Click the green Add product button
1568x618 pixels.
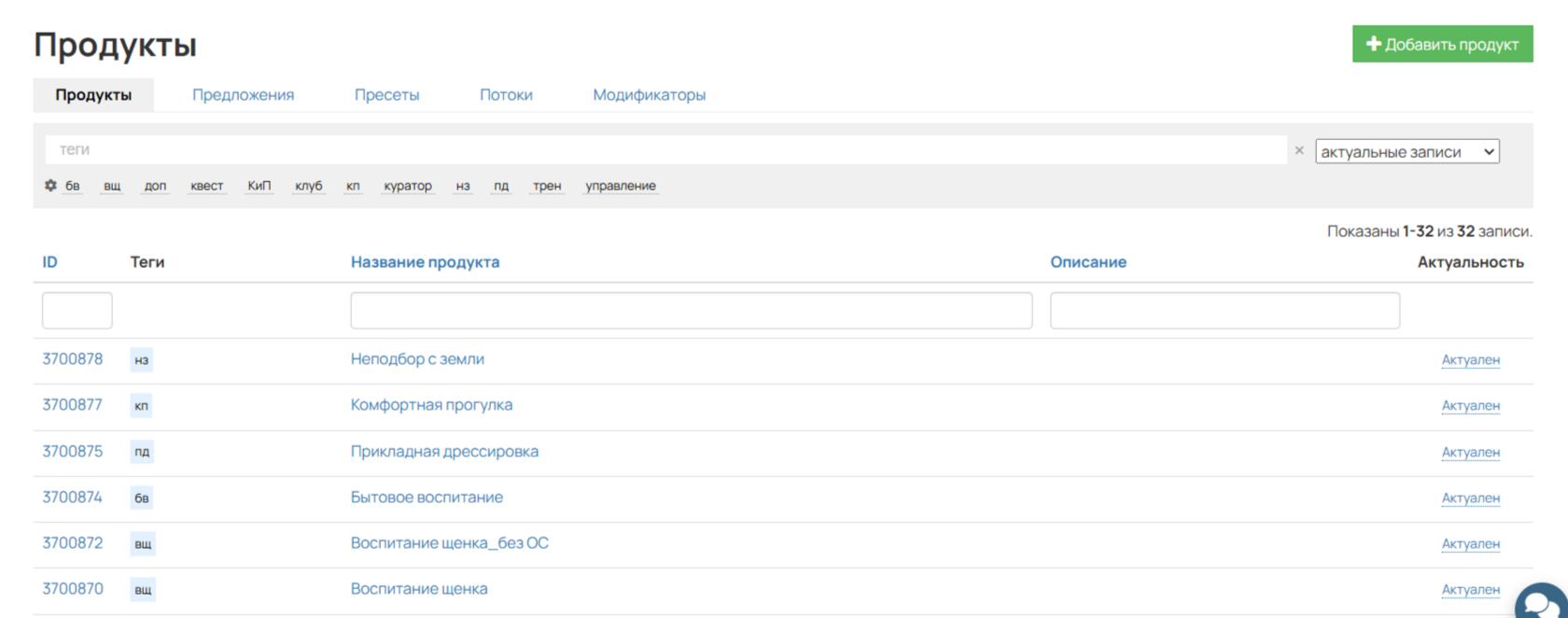[x=1442, y=44]
